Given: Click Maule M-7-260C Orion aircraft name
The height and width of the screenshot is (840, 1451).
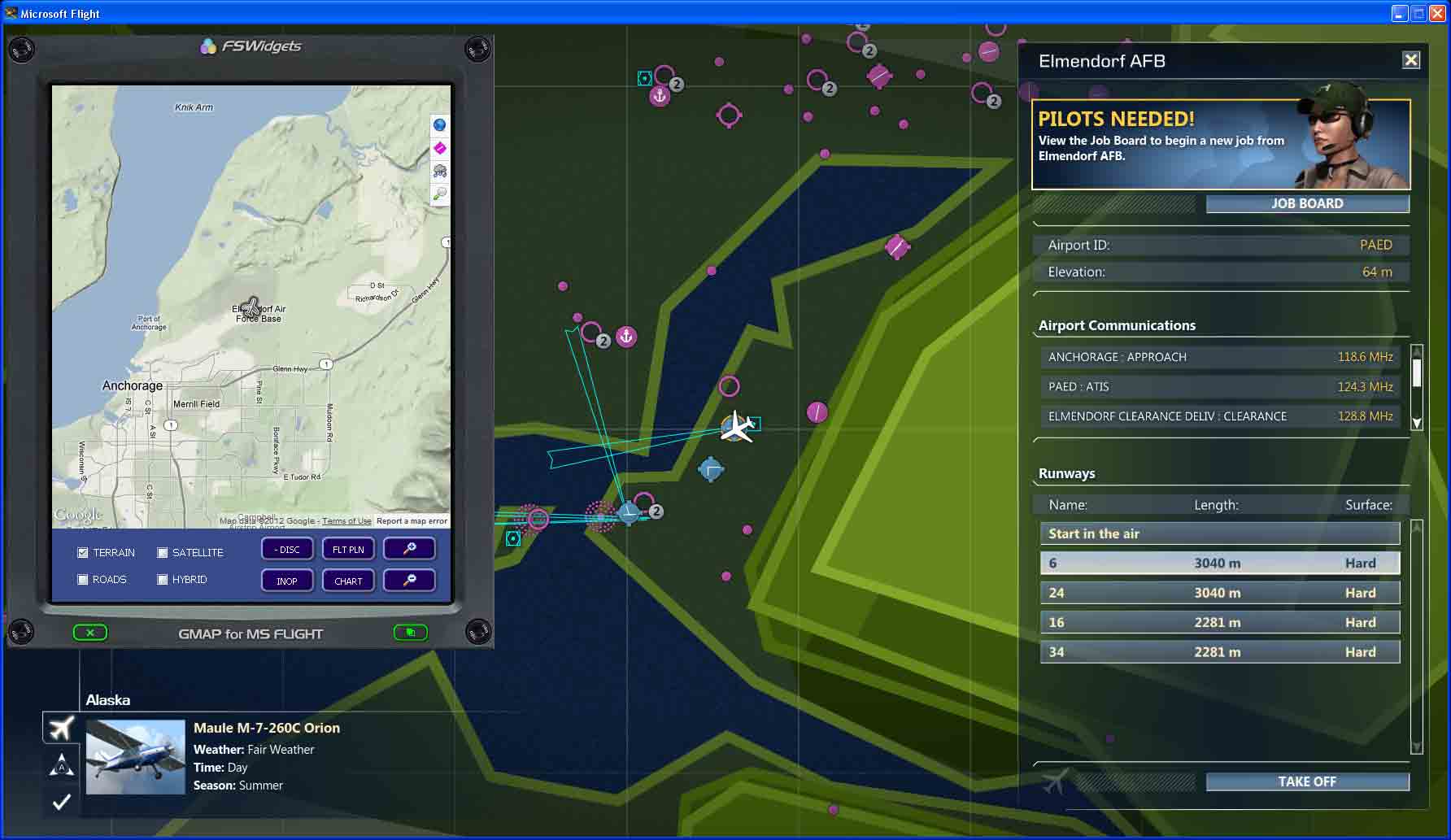Looking at the screenshot, I should (x=267, y=728).
